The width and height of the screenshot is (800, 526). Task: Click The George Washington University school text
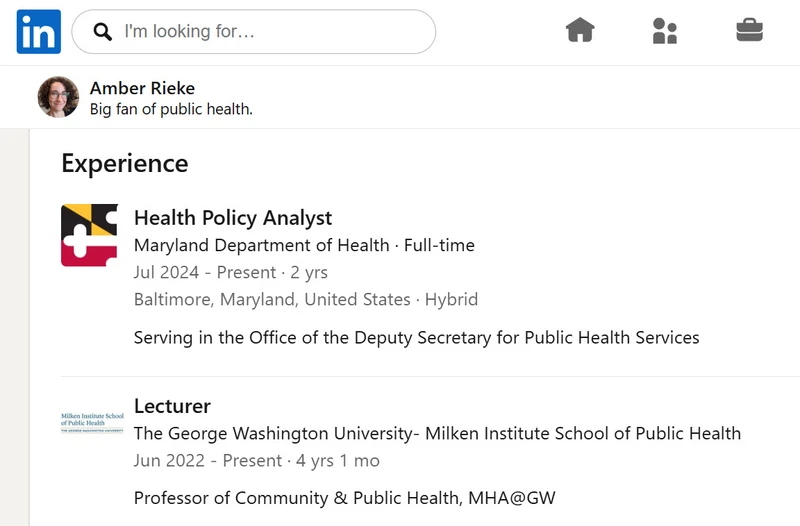click(x=437, y=434)
